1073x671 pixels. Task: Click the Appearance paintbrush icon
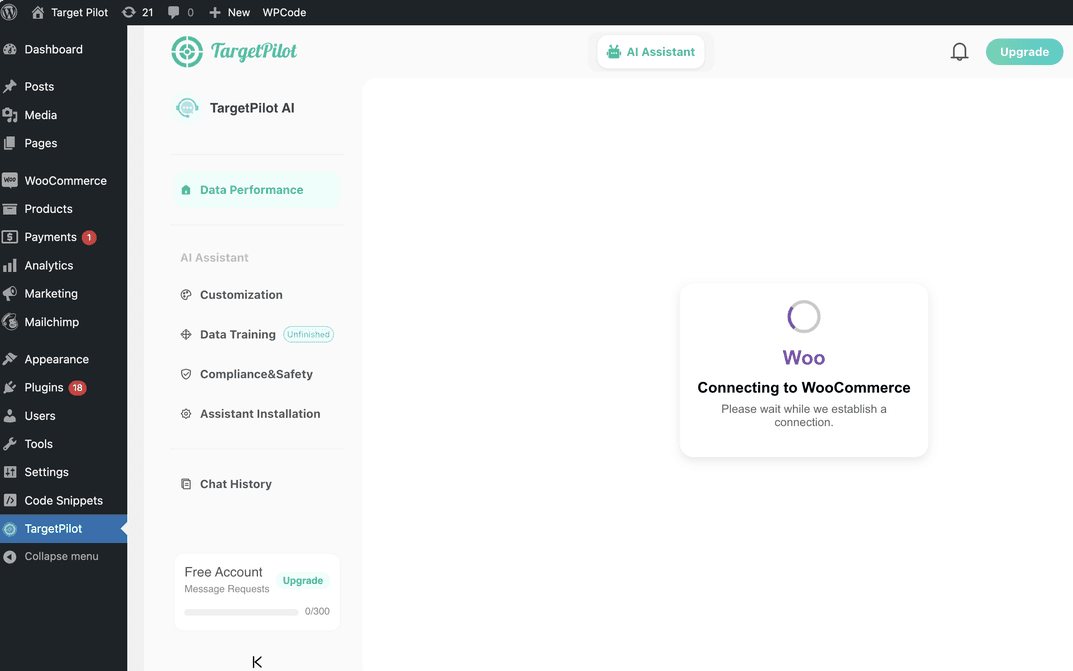coord(10,359)
